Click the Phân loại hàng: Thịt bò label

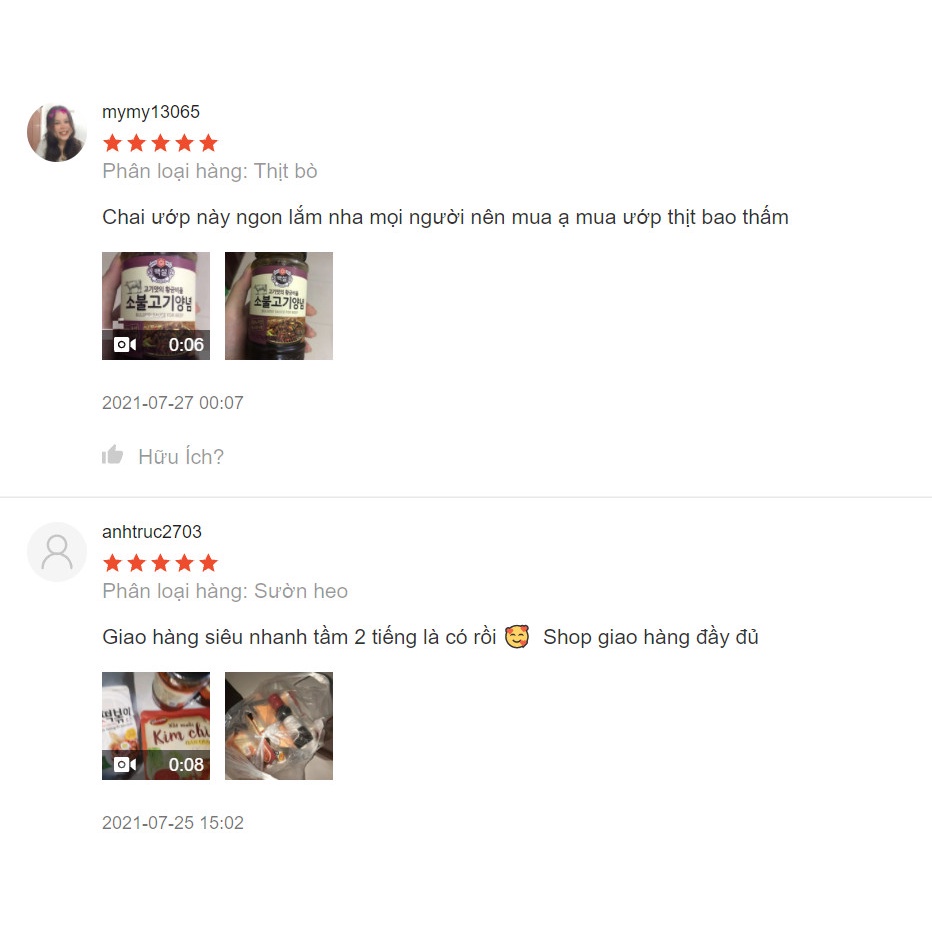point(210,171)
